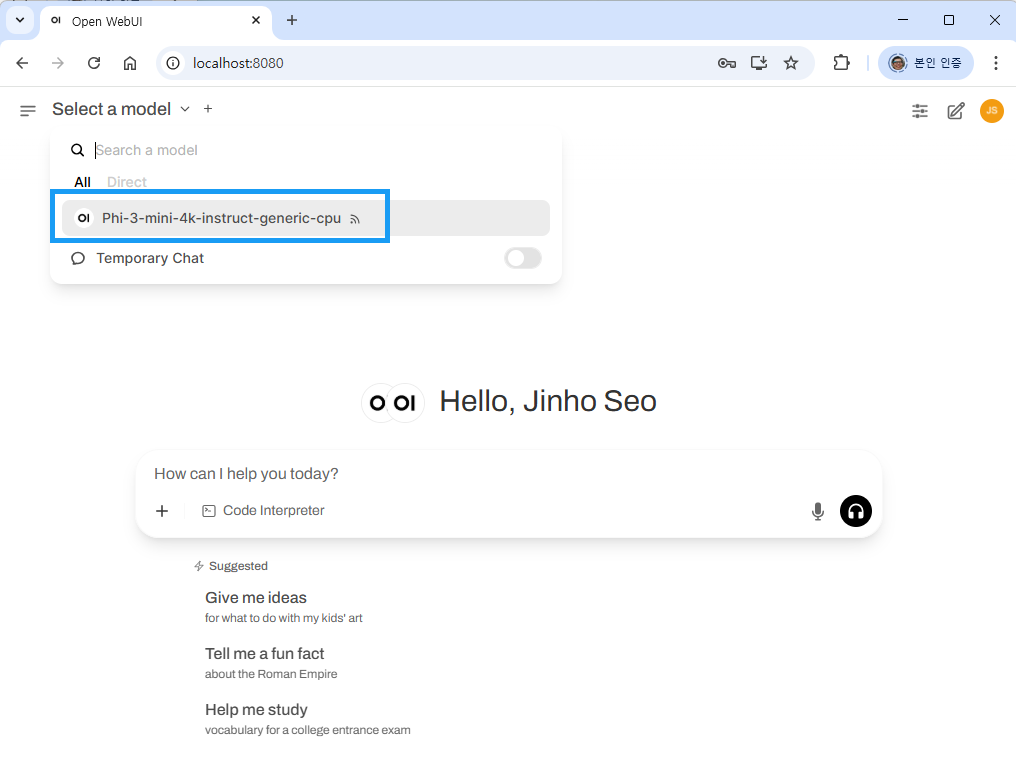Toggle the Temporary Chat switch
Image resolution: width=1016 pixels, height=758 pixels.
pos(523,258)
